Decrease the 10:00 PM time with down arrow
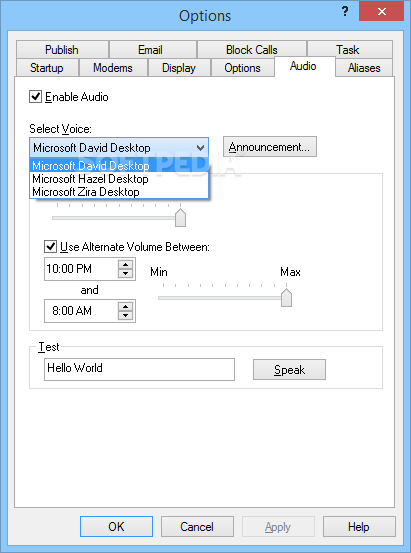The image size is (411, 553). 126,273
